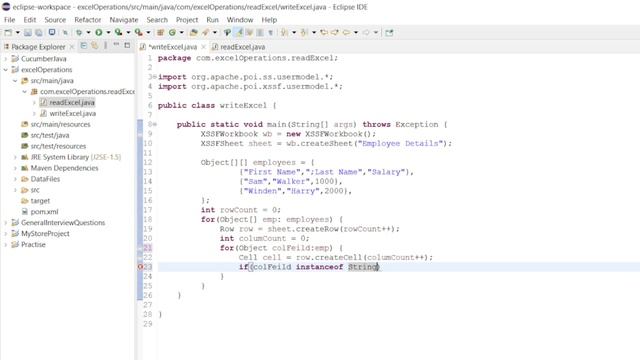This screenshot has width=640, height=360.
Task: Select readExcel.java in Package Explorer
Action: coord(72,102)
